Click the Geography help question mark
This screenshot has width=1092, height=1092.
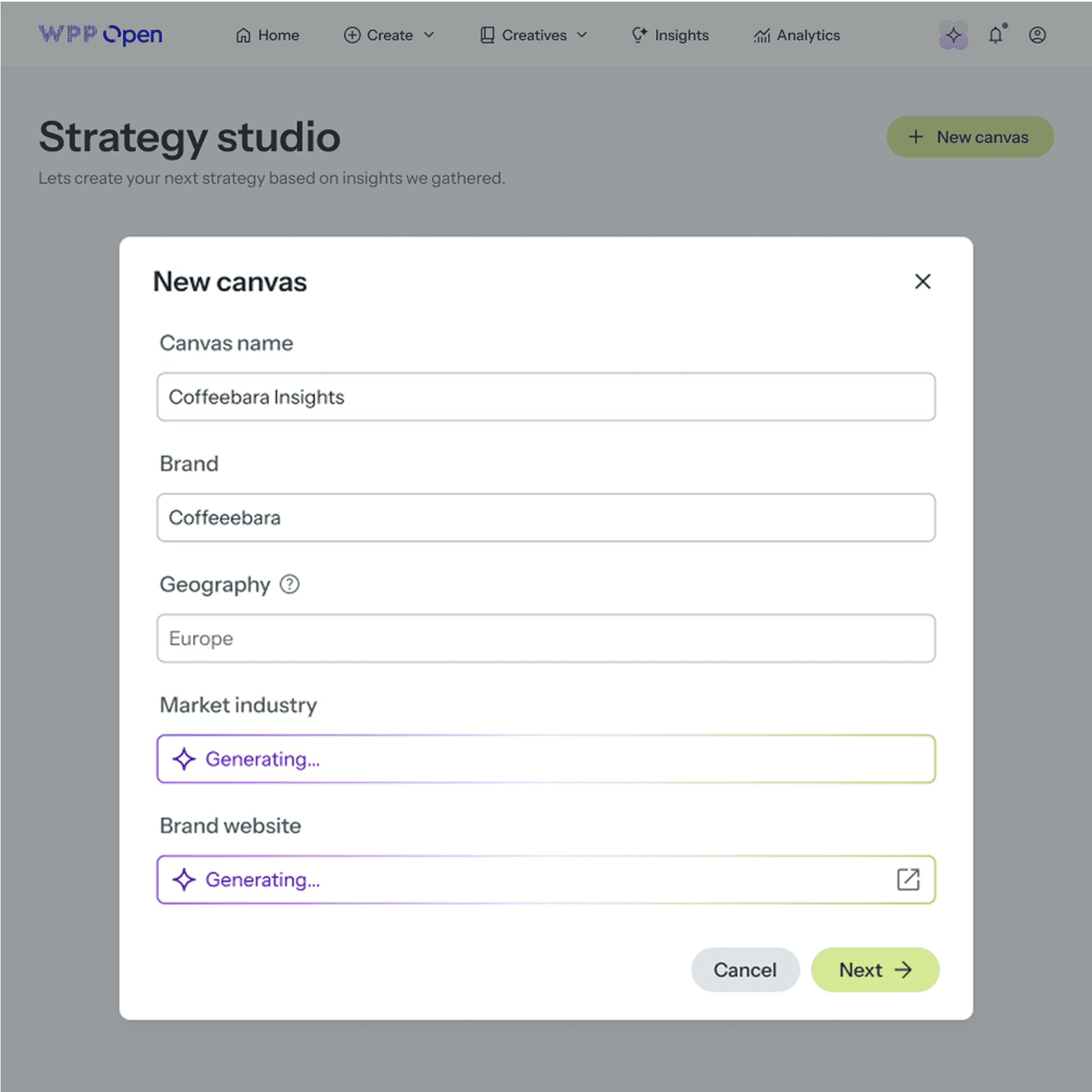click(290, 584)
